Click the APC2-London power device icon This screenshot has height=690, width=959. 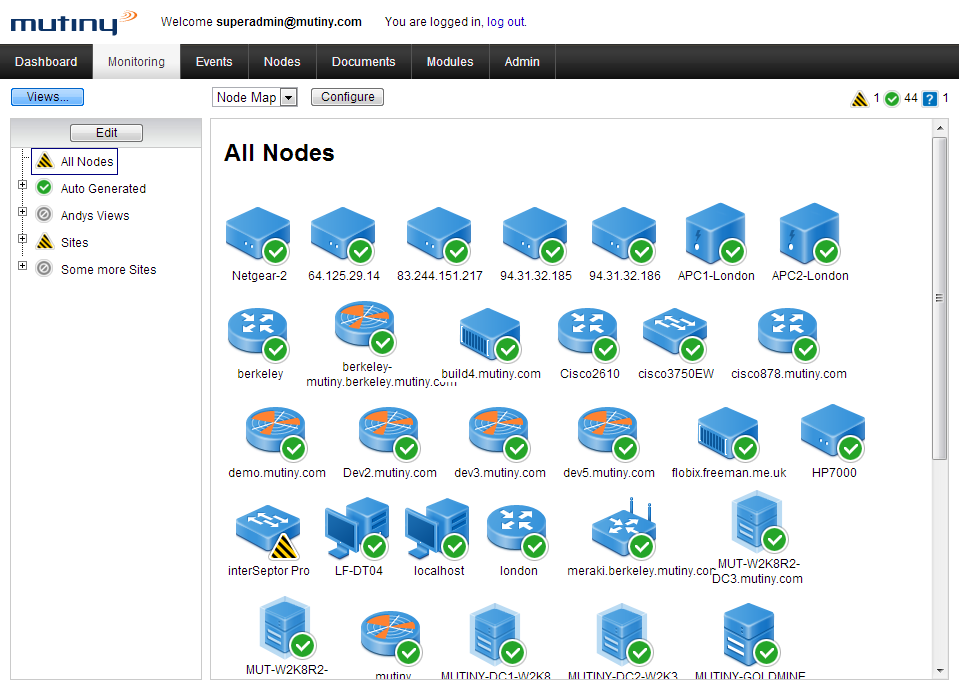[x=810, y=233]
